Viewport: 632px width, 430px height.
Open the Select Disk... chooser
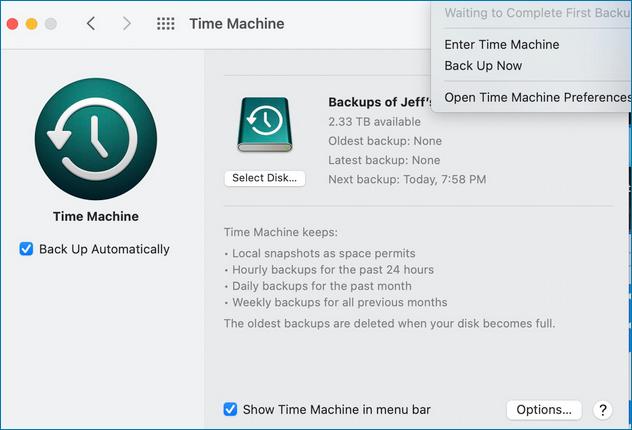click(265, 178)
